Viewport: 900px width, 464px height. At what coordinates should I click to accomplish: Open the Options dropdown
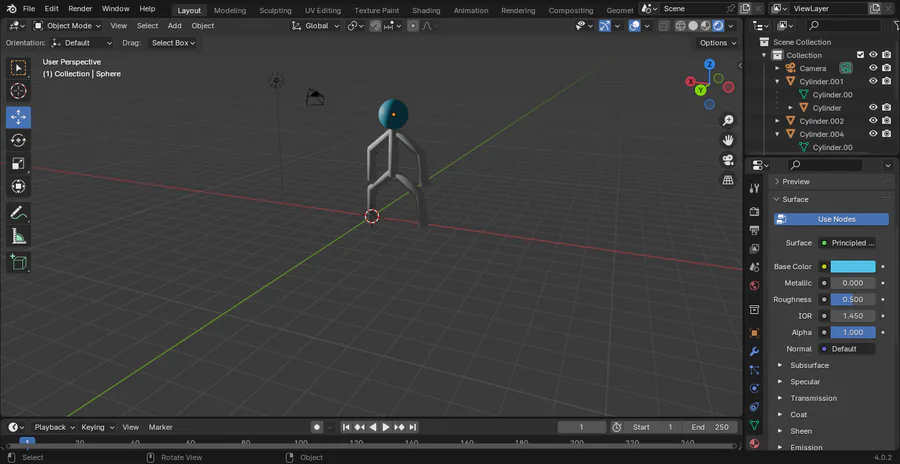tap(717, 43)
